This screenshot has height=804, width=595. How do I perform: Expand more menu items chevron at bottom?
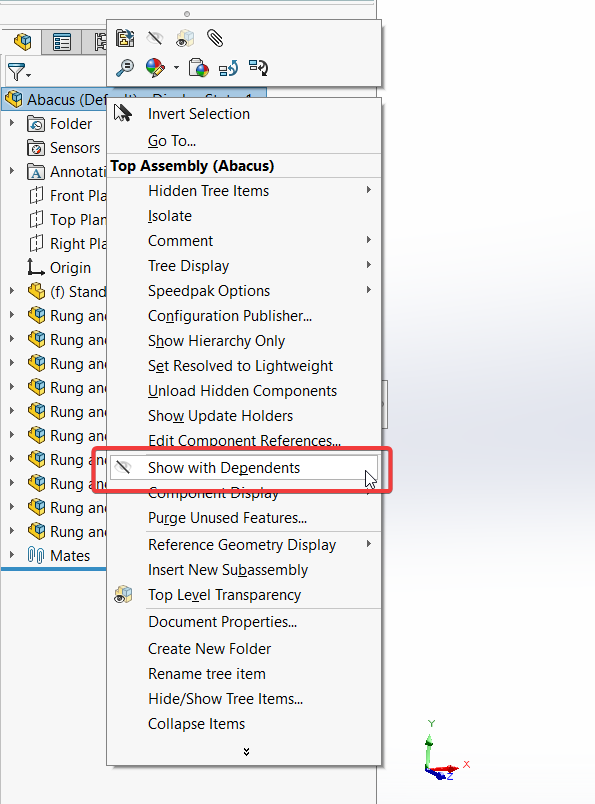coord(246,752)
